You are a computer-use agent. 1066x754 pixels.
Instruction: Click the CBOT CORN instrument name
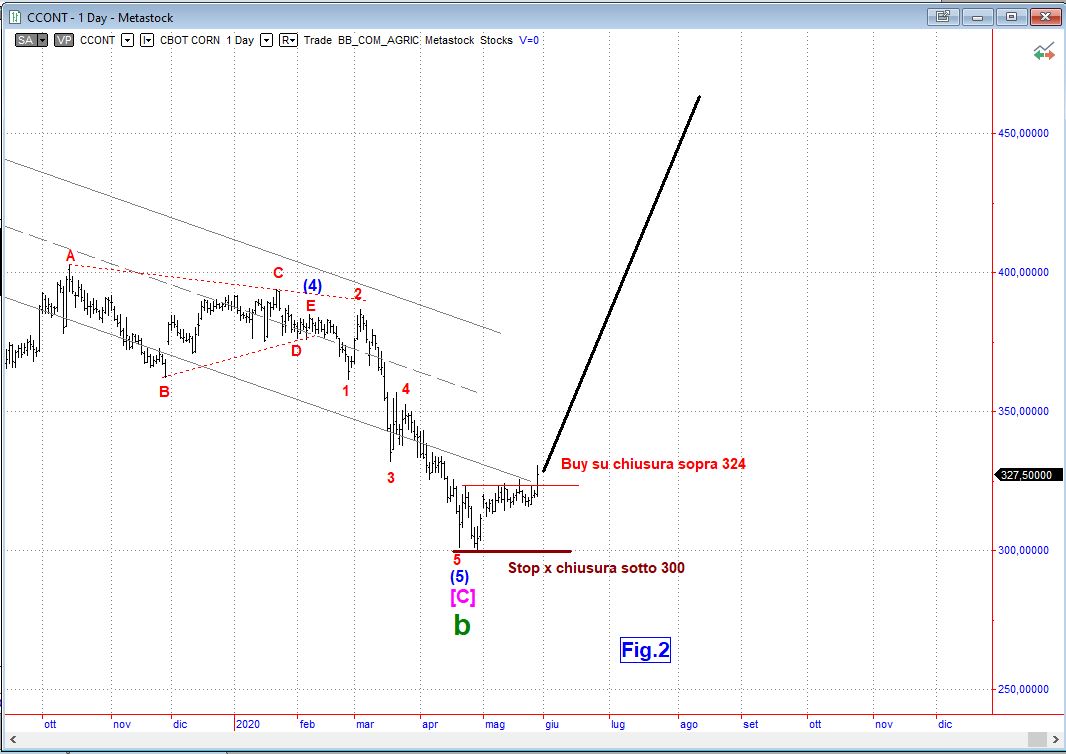click(x=190, y=40)
